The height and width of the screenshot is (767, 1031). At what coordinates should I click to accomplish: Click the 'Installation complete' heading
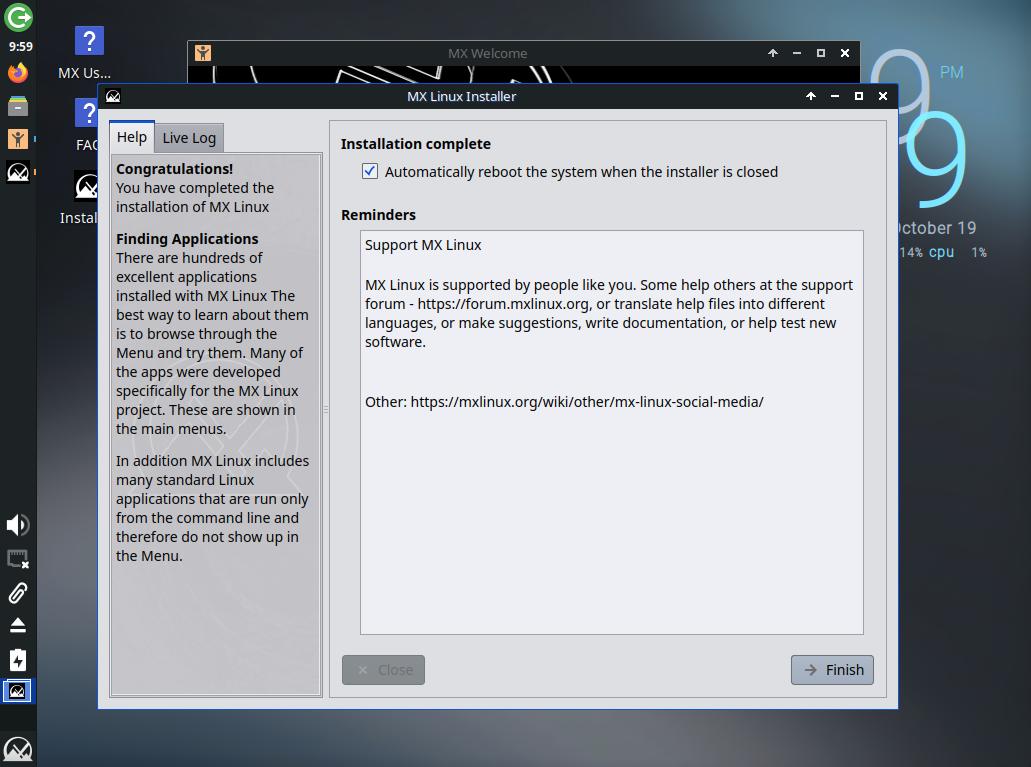pos(416,144)
